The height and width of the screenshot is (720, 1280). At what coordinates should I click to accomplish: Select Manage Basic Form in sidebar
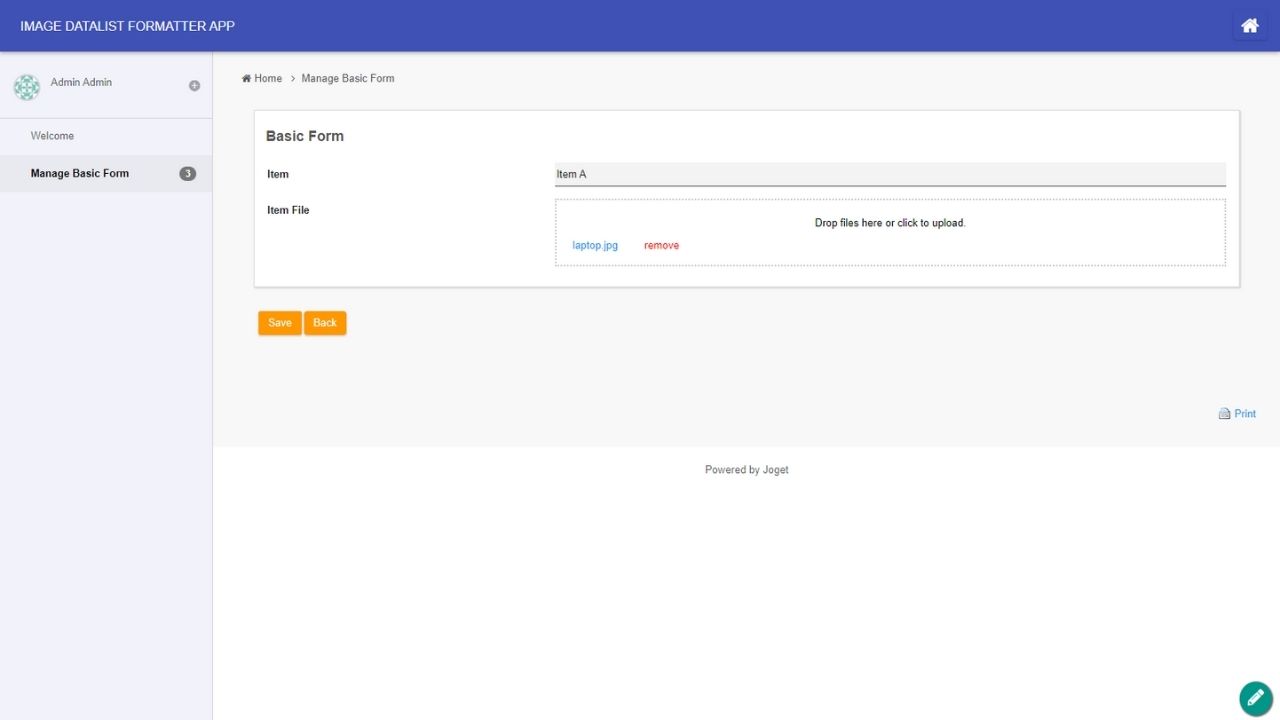80,174
